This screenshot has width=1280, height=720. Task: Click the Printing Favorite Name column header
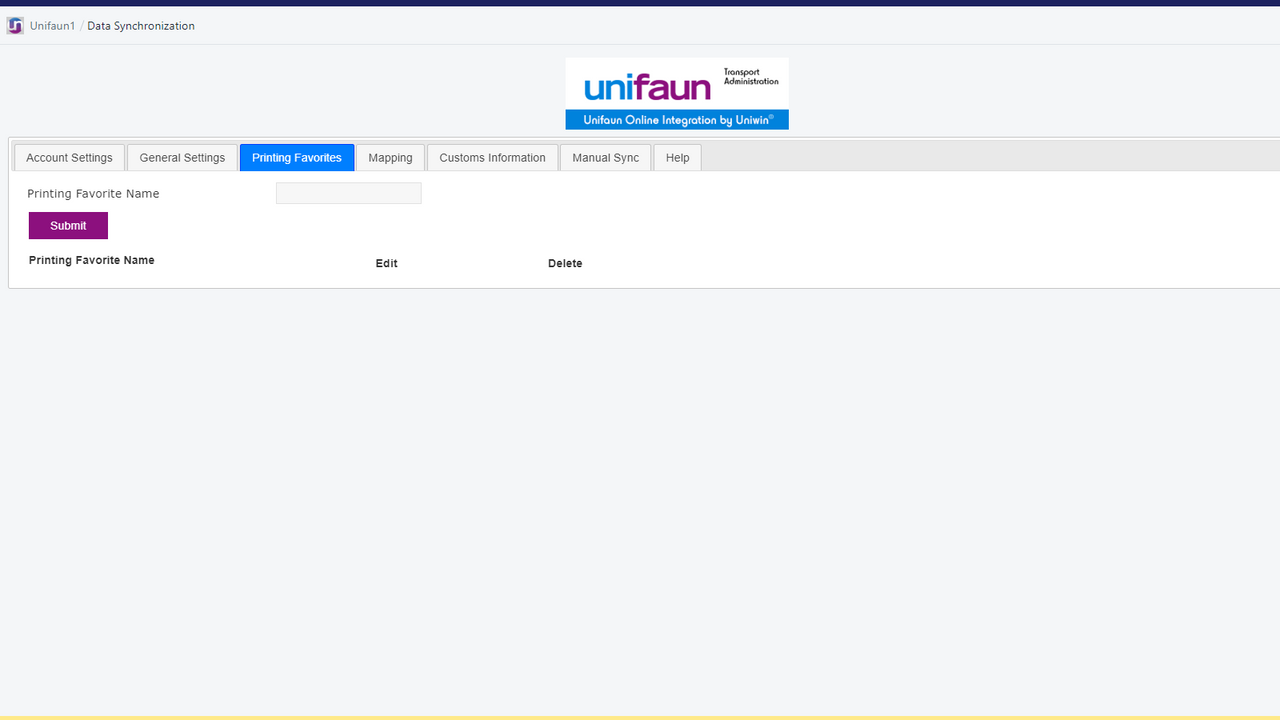pyautogui.click(x=92, y=260)
